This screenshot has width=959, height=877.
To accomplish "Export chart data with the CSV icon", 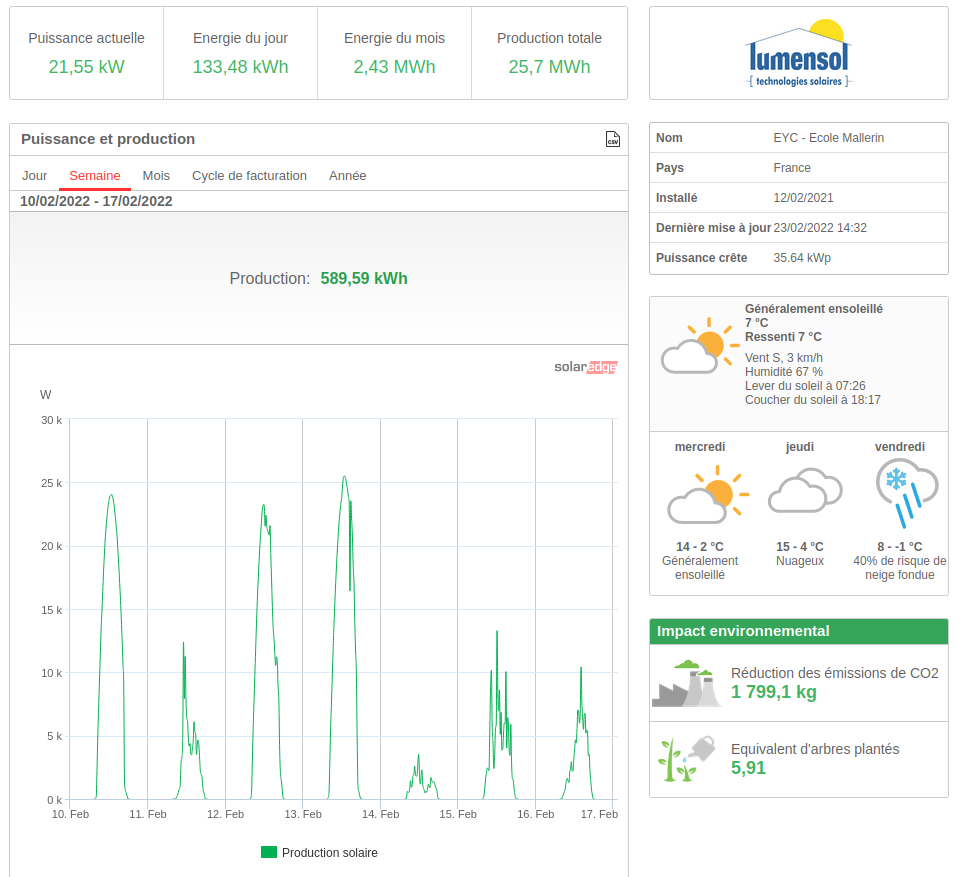I will tap(612, 139).
